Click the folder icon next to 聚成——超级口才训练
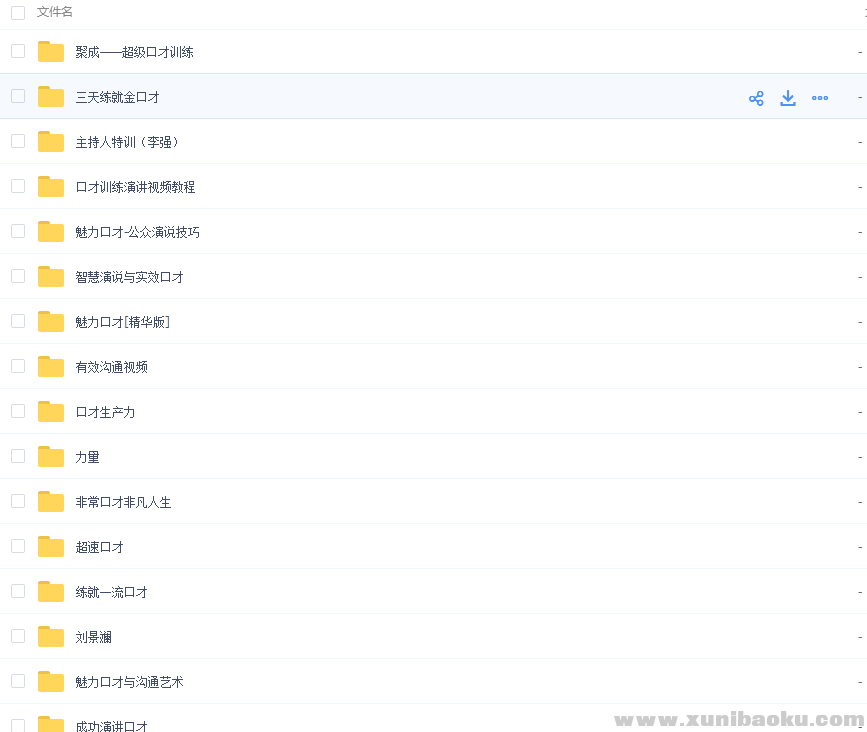867x732 pixels. pos(50,52)
